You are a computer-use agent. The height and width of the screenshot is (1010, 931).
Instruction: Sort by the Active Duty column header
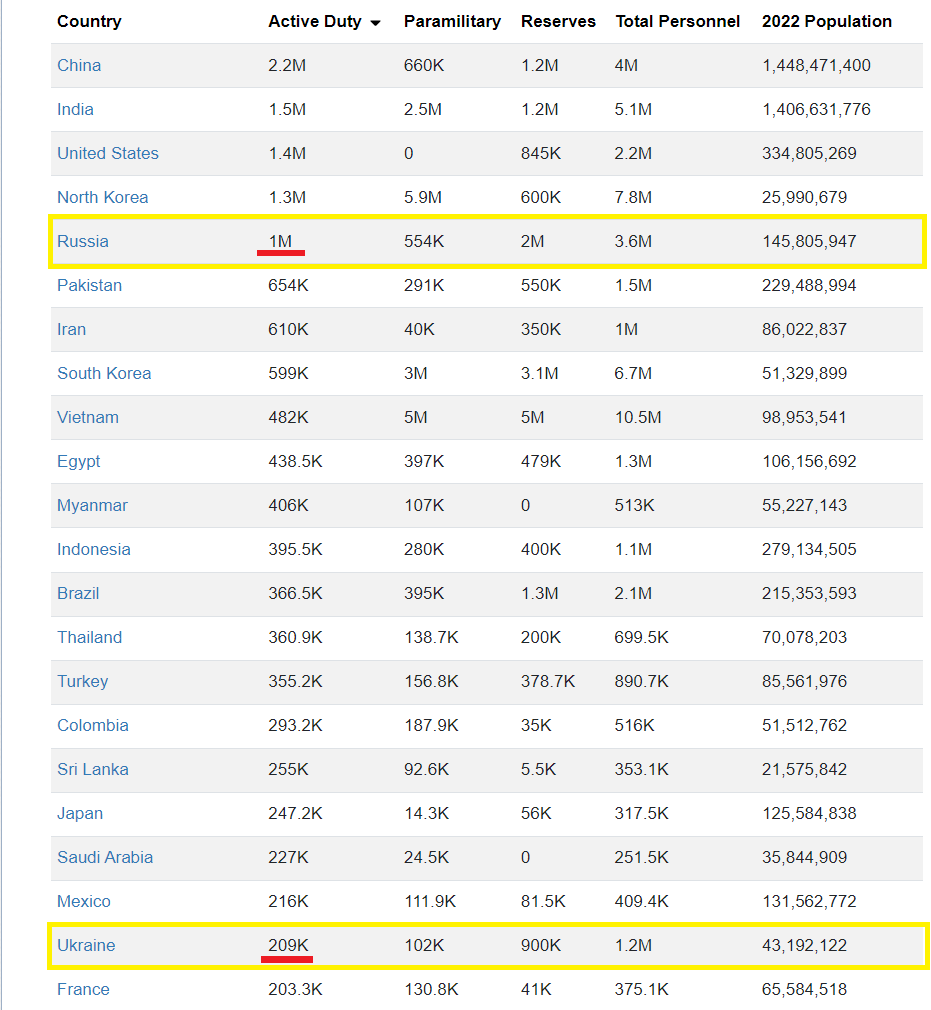coord(314,21)
